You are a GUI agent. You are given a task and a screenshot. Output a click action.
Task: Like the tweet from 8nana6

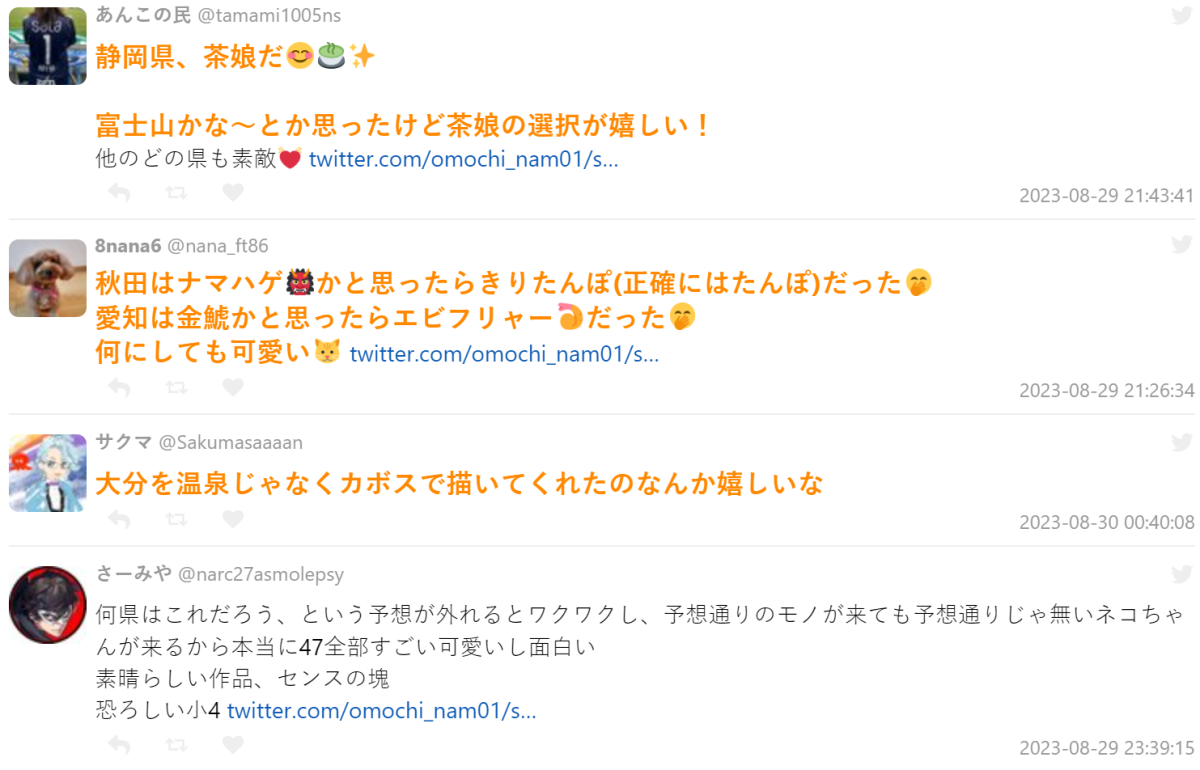[233, 387]
